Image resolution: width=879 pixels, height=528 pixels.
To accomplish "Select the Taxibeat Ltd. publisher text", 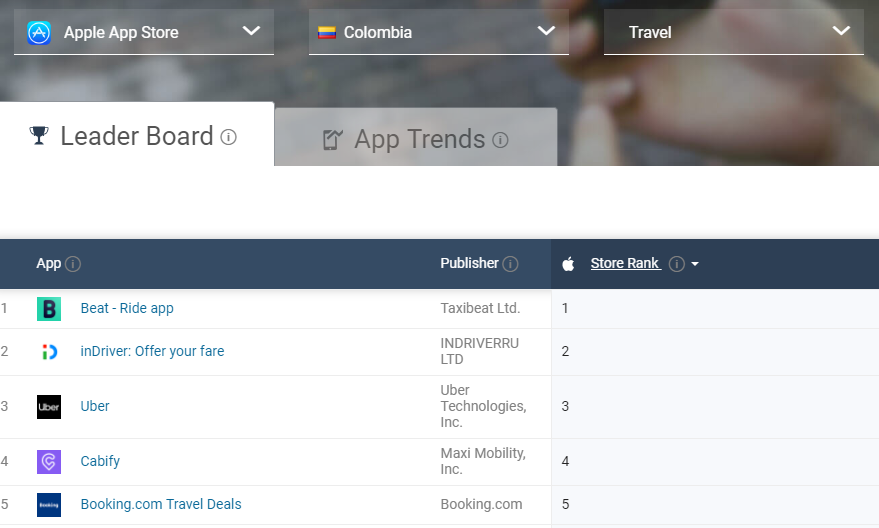I will [480, 308].
